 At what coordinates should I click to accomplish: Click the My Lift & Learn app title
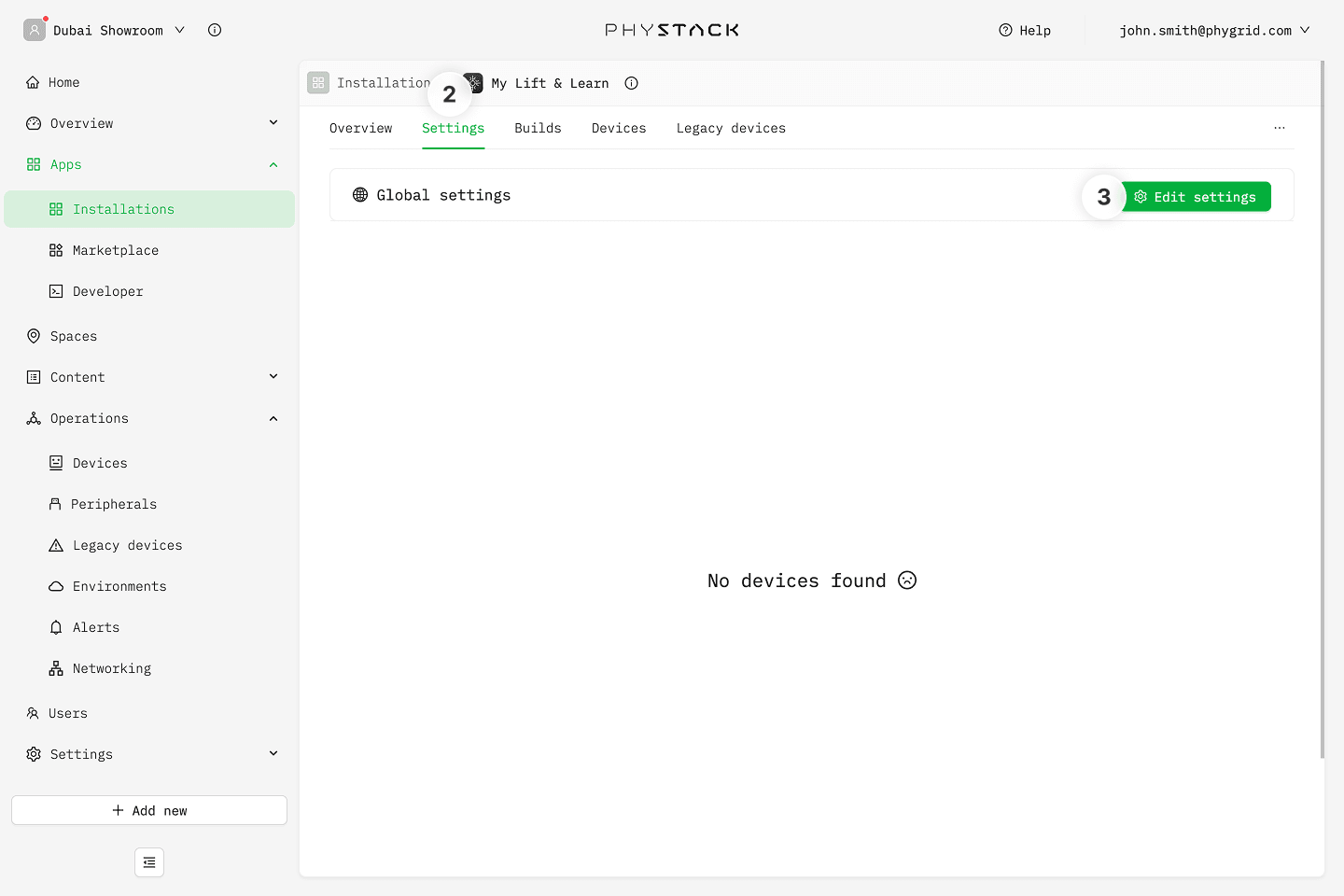[550, 83]
